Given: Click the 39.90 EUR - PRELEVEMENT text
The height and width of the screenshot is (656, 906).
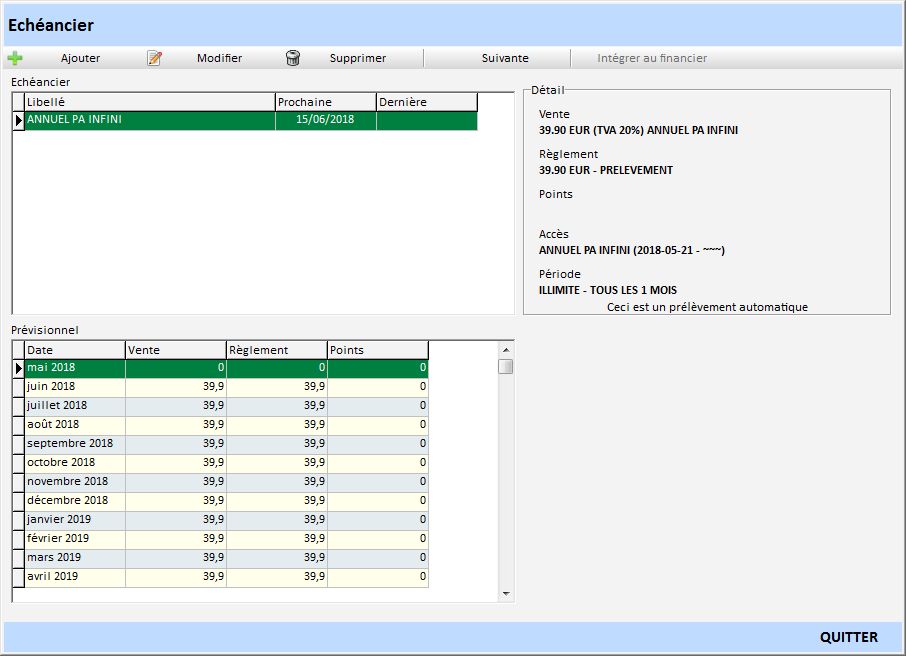Looking at the screenshot, I should click(606, 171).
